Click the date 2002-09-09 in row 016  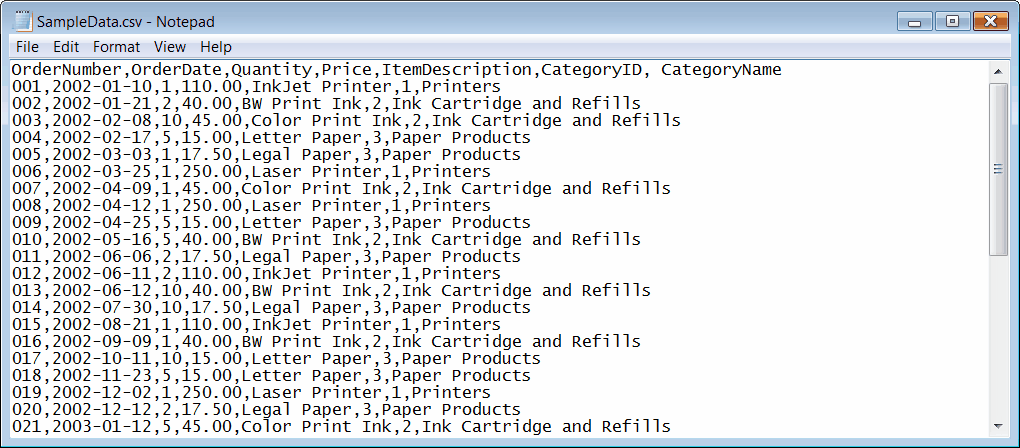click(101, 341)
